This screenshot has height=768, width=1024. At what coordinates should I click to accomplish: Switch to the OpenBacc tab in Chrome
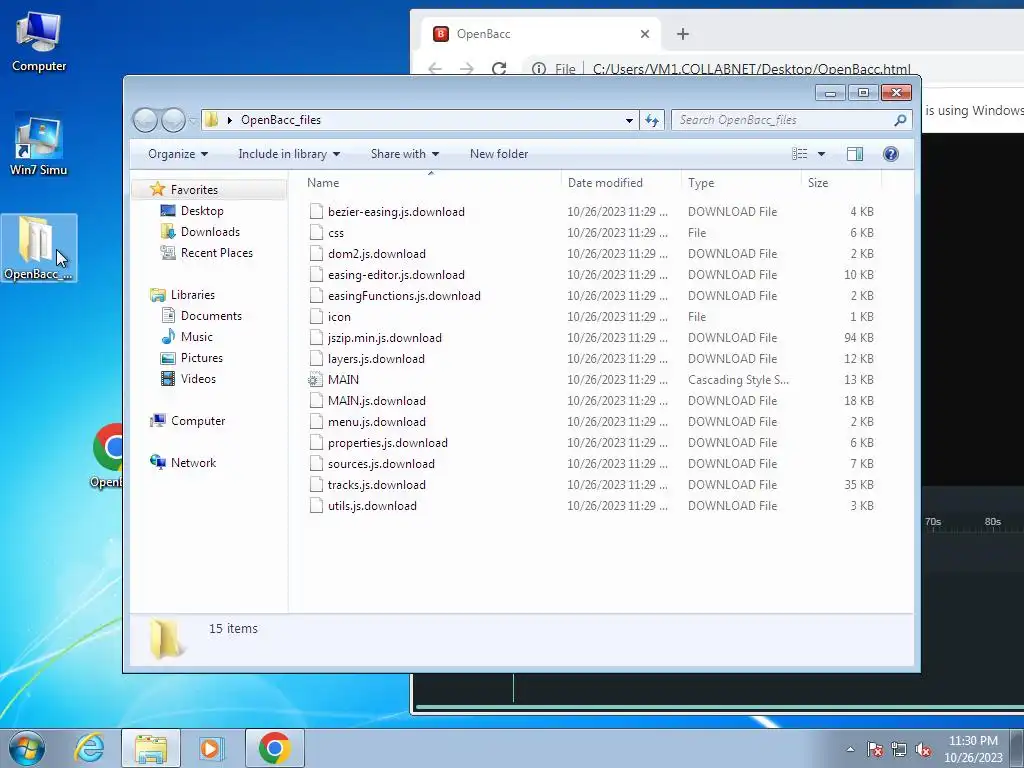tap(541, 34)
